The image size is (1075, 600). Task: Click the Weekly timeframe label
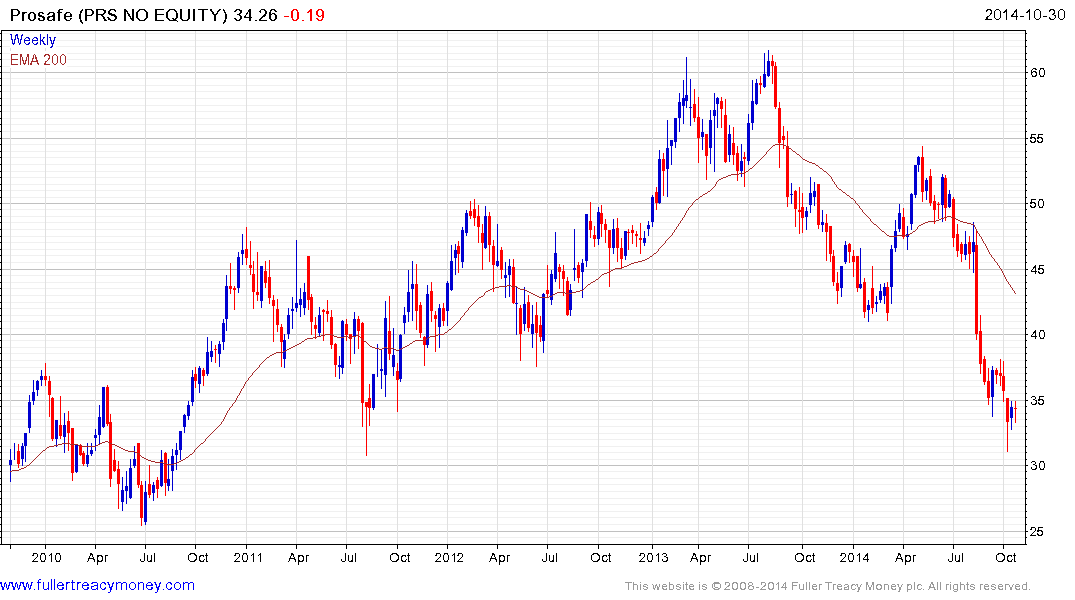click(x=33, y=40)
